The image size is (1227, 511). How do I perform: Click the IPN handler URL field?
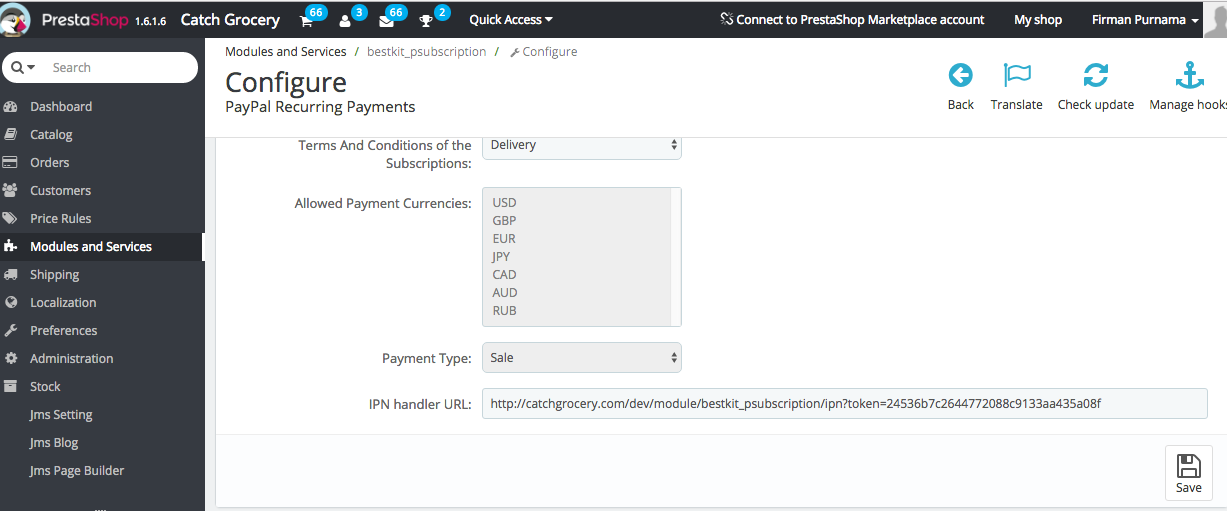click(845, 403)
